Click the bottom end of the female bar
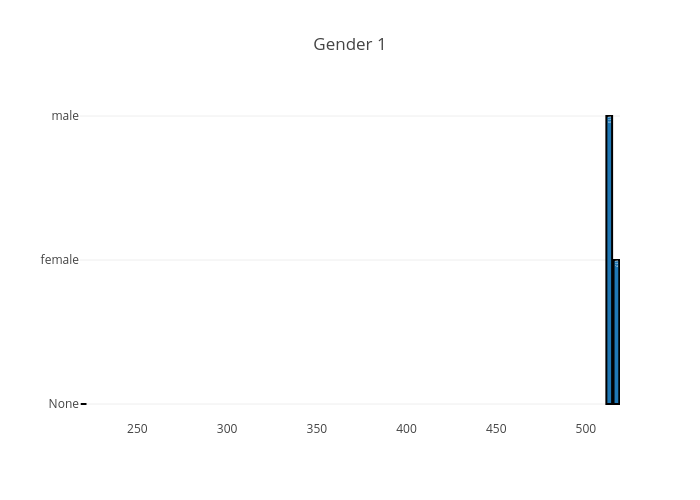 [616, 401]
